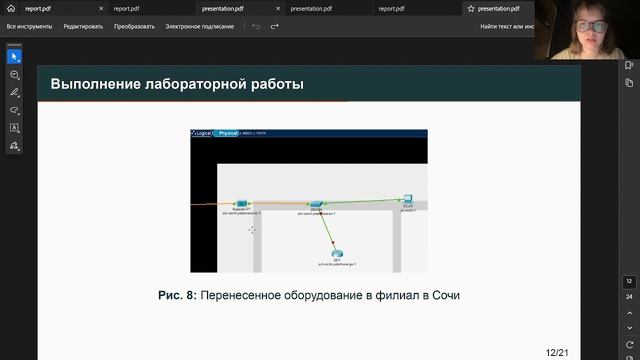The image size is (640, 360).
Task: Click the switch icon in figure center
Action: pos(317,204)
